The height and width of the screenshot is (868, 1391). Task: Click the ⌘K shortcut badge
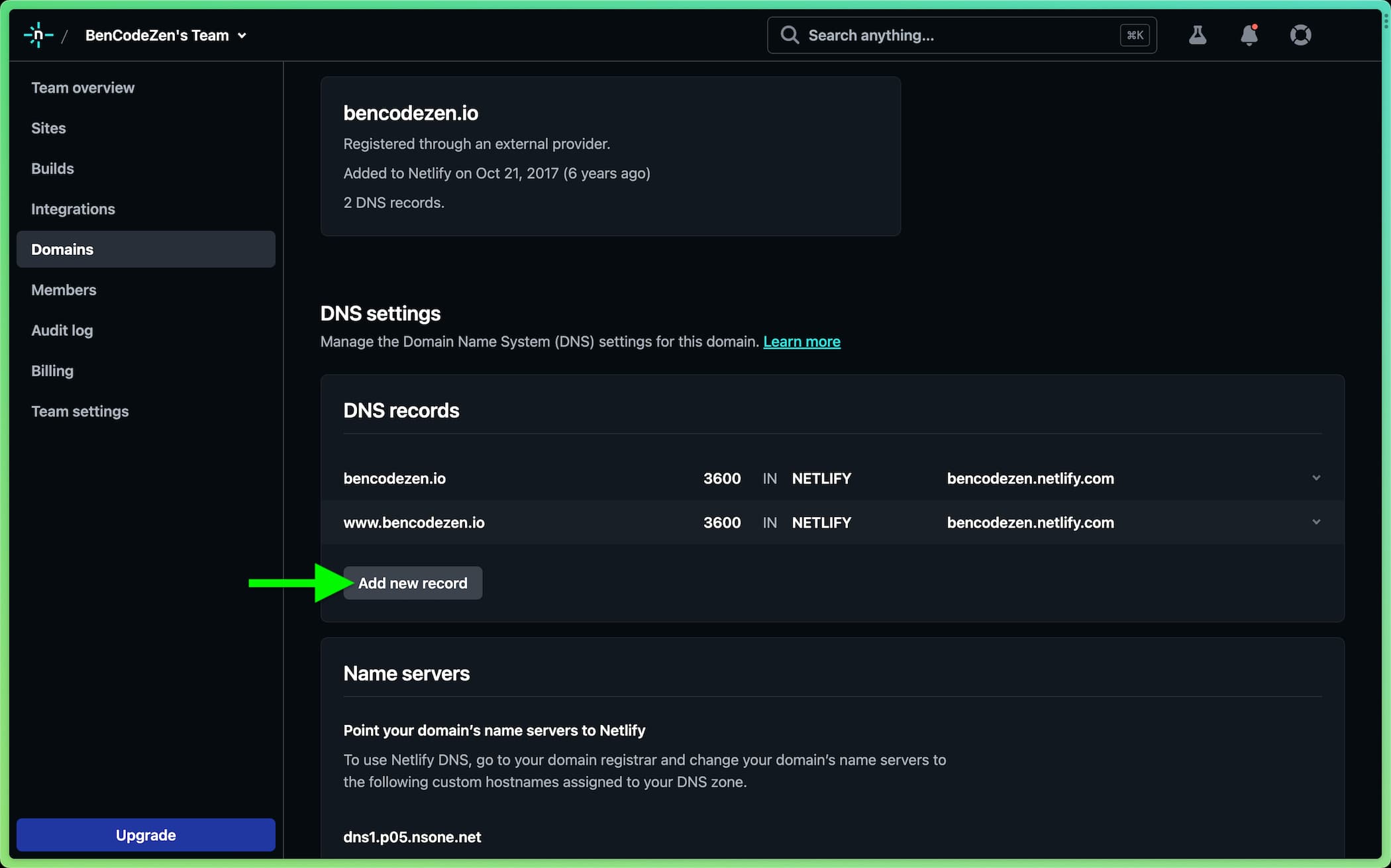tap(1135, 35)
